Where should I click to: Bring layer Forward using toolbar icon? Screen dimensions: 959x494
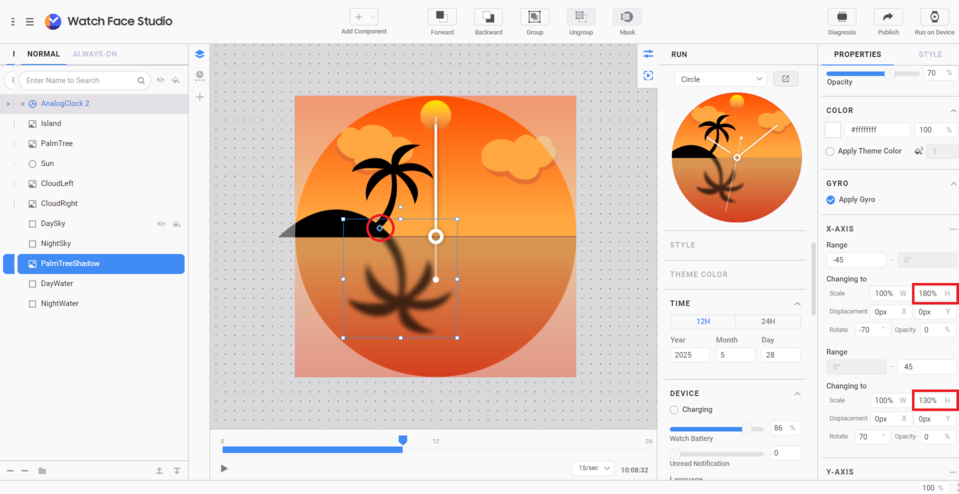[442, 17]
